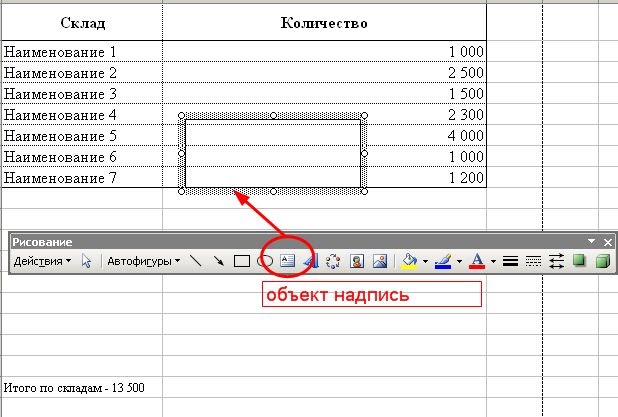Insert a WordArt object

(x=311, y=261)
